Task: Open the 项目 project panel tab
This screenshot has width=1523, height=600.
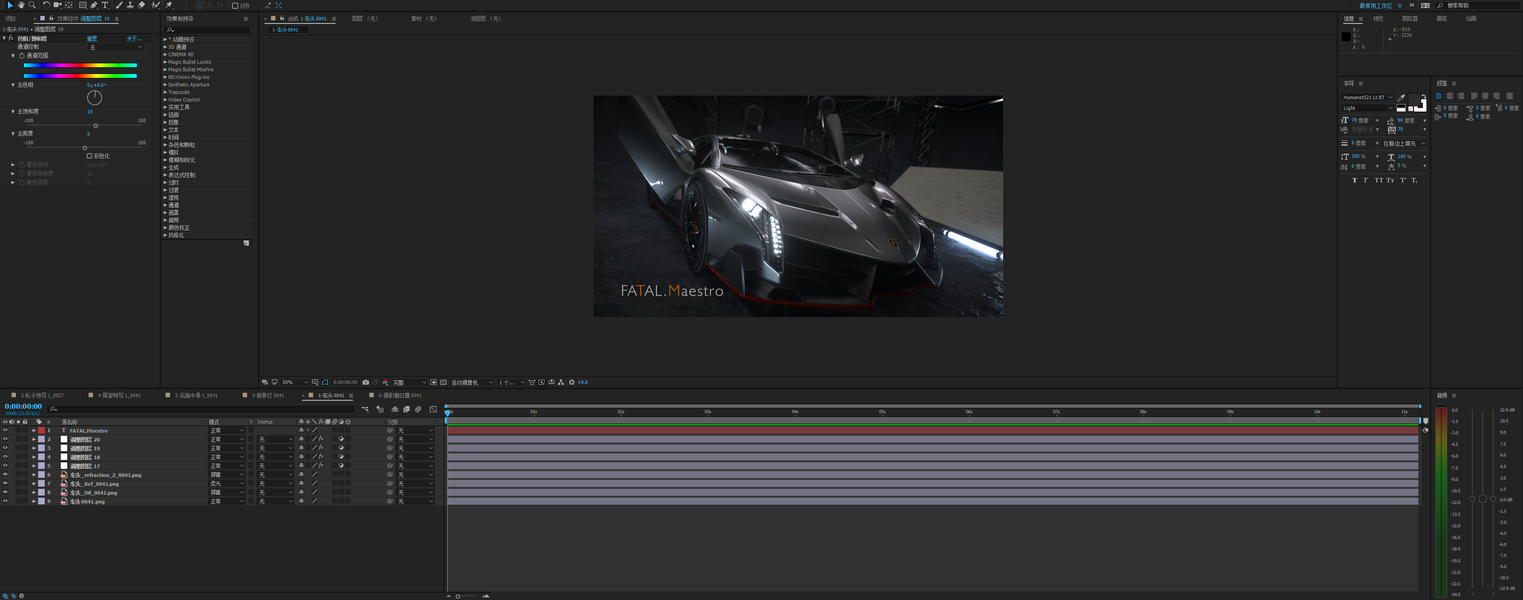Action: [x=11, y=18]
